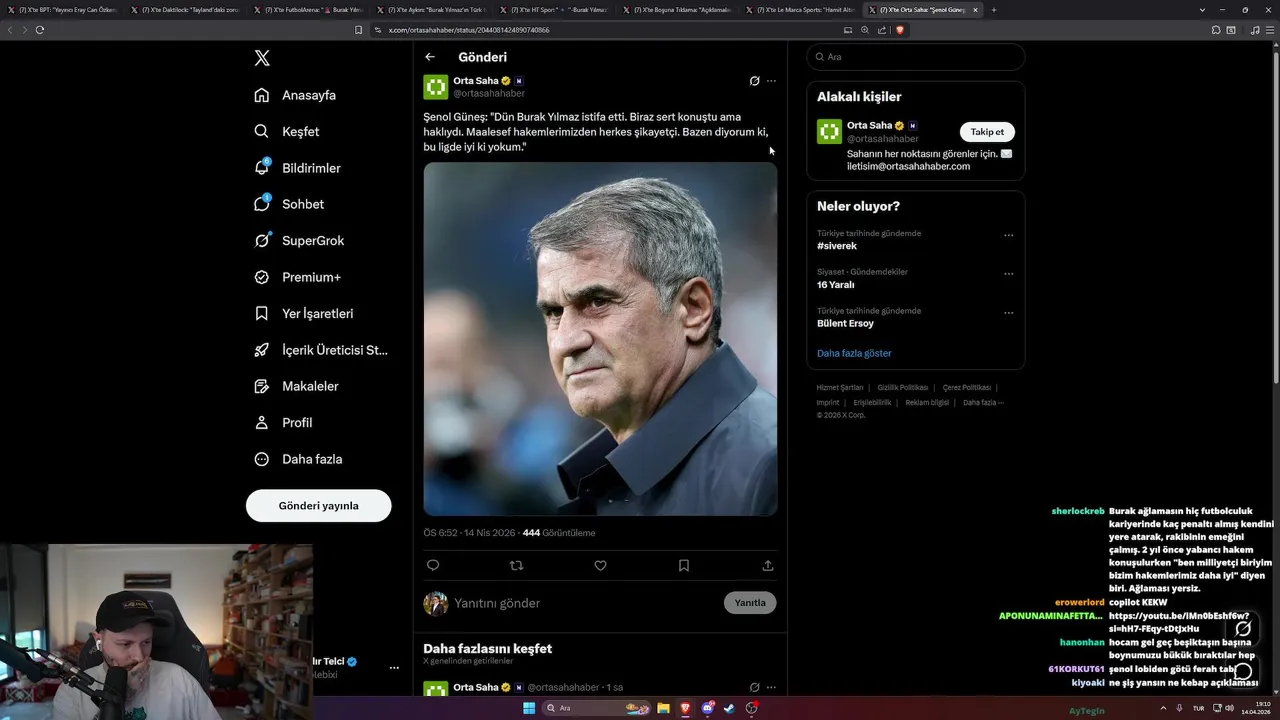Open Sohbet chat section
1280x720 pixels.
click(x=289, y=204)
